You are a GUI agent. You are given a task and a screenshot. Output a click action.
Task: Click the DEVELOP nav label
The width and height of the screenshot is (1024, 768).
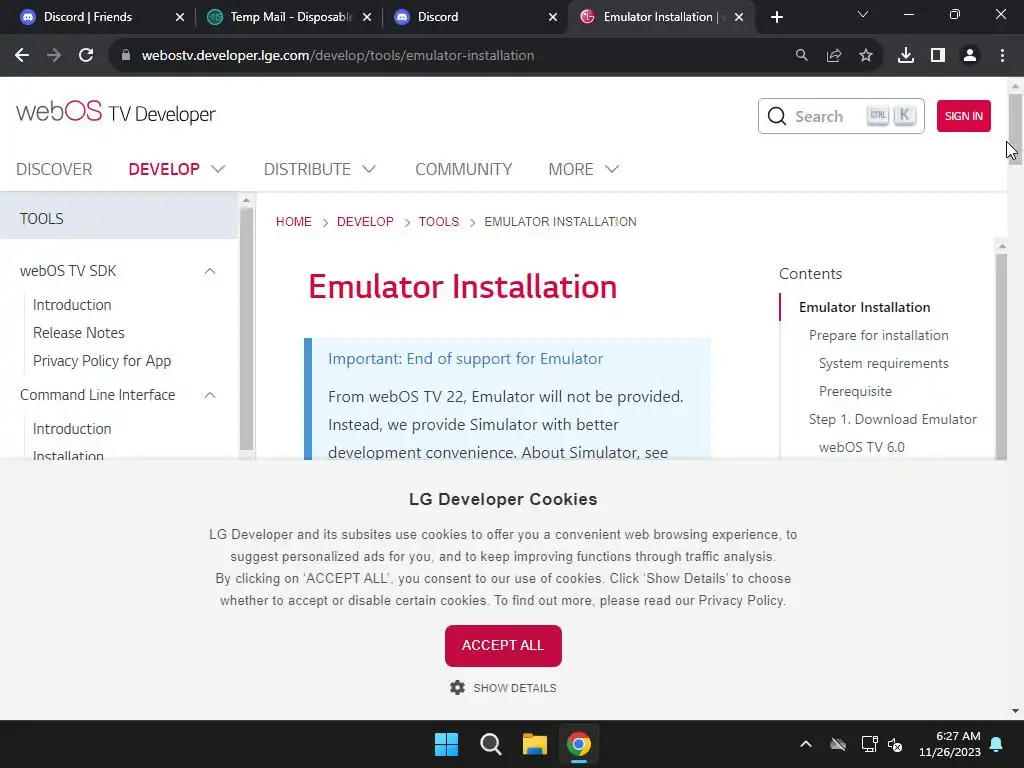pyautogui.click(x=164, y=169)
